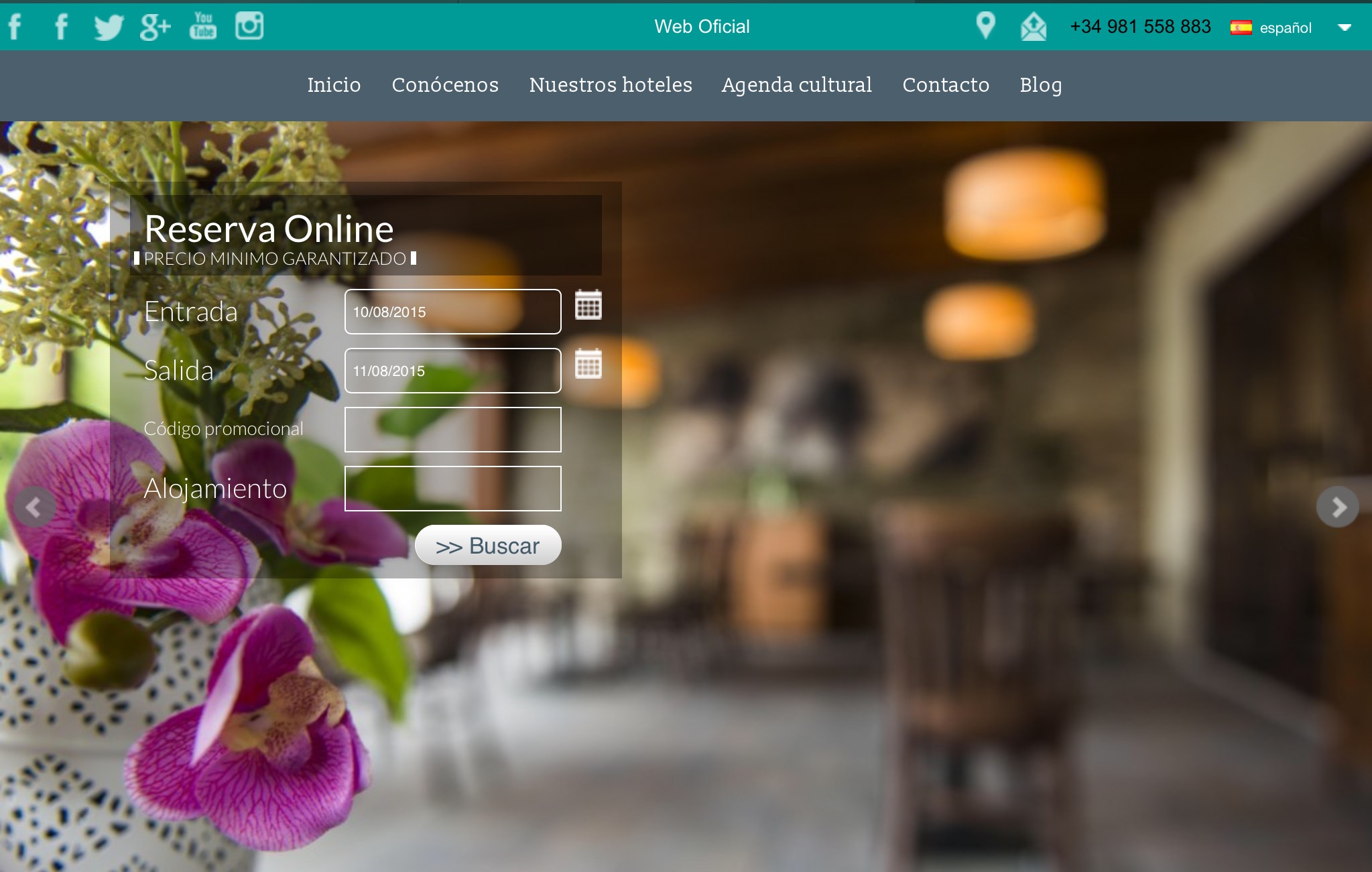The image size is (1372, 872).
Task: Show previous slide with left arrow
Action: tap(34, 507)
